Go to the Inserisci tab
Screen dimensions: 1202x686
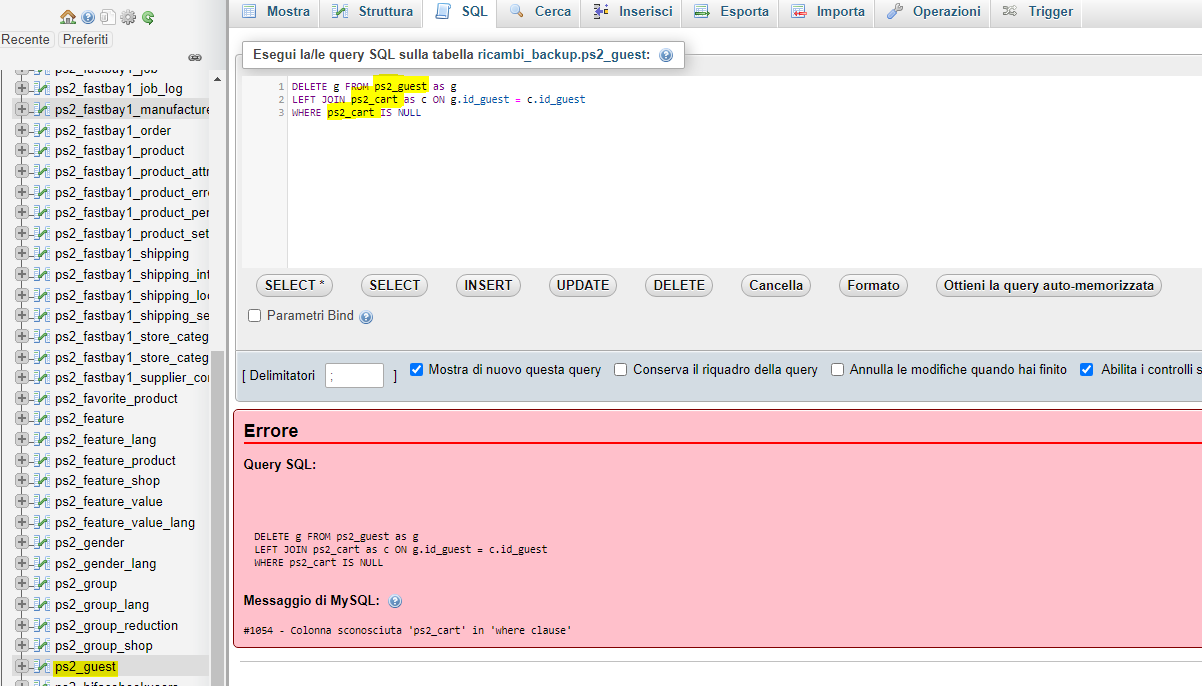pos(633,12)
